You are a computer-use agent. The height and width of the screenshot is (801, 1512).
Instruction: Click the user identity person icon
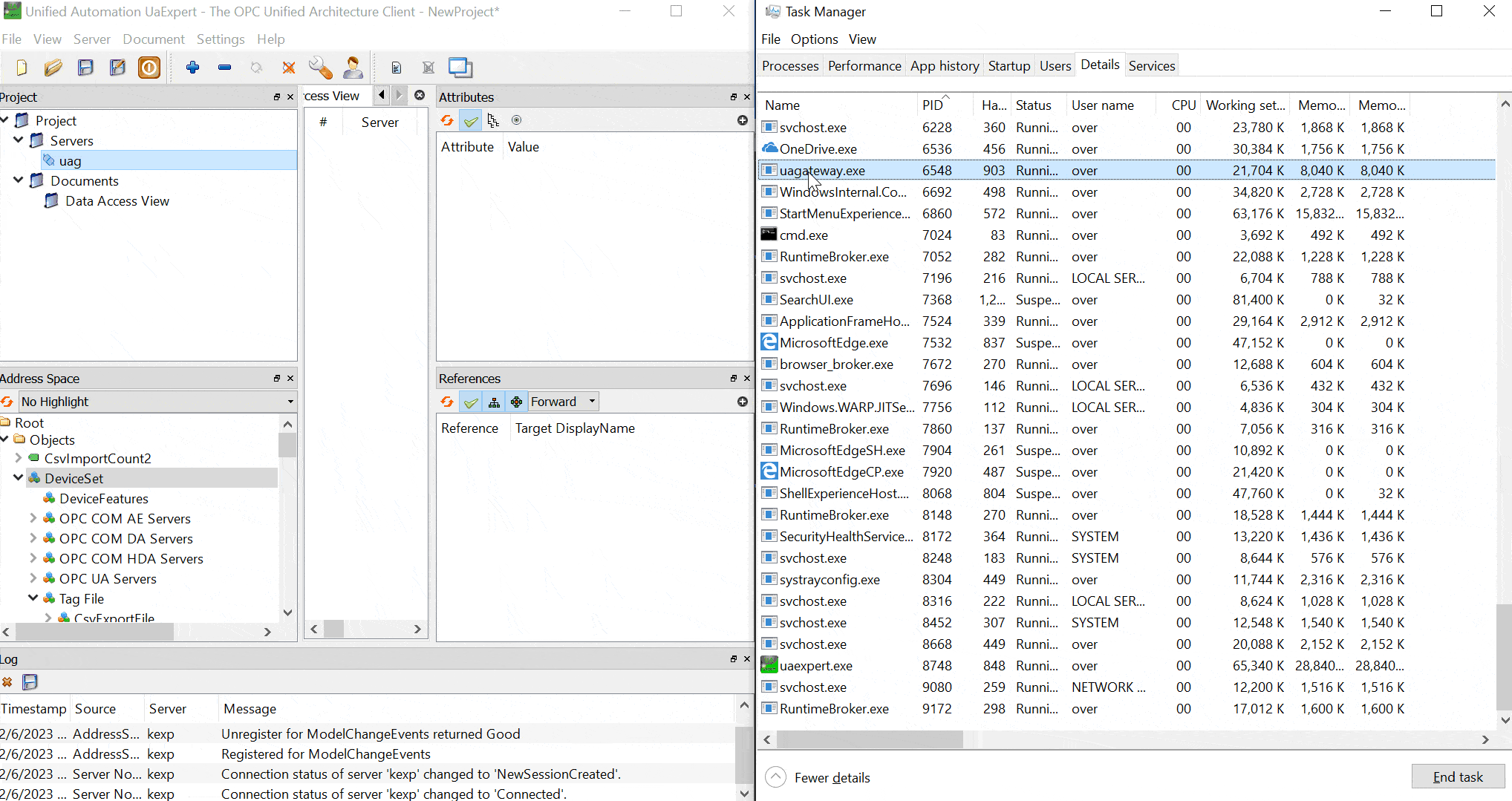point(353,68)
